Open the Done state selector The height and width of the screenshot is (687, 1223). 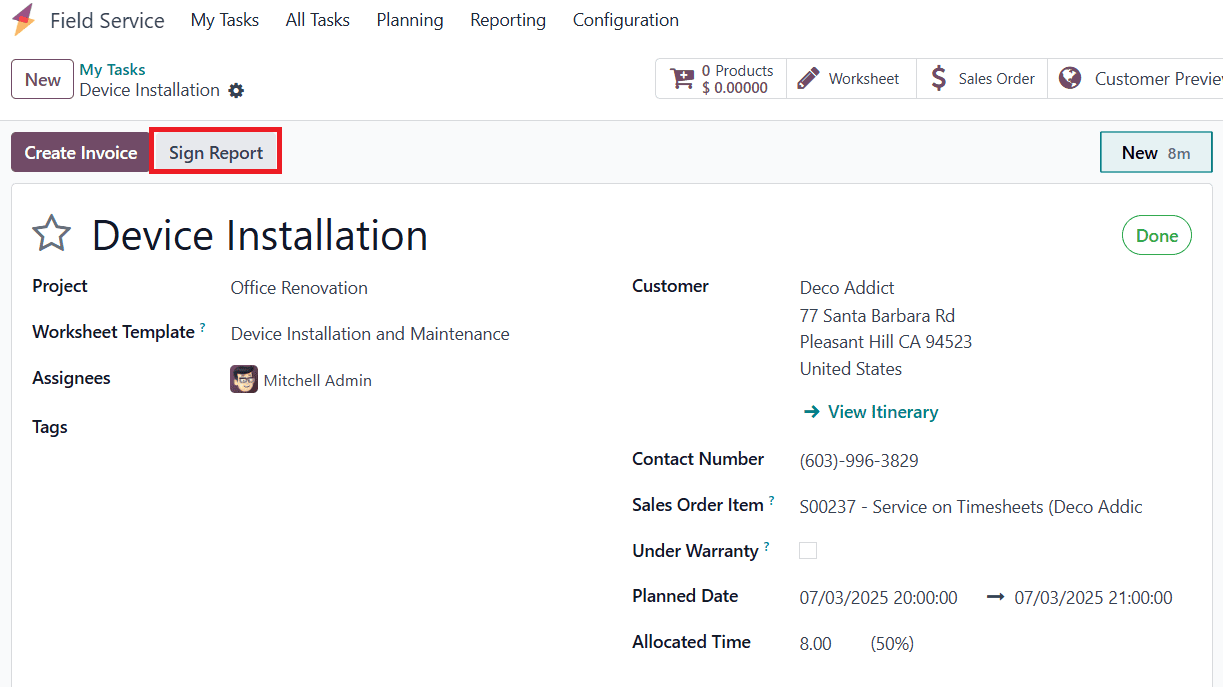click(x=1157, y=236)
